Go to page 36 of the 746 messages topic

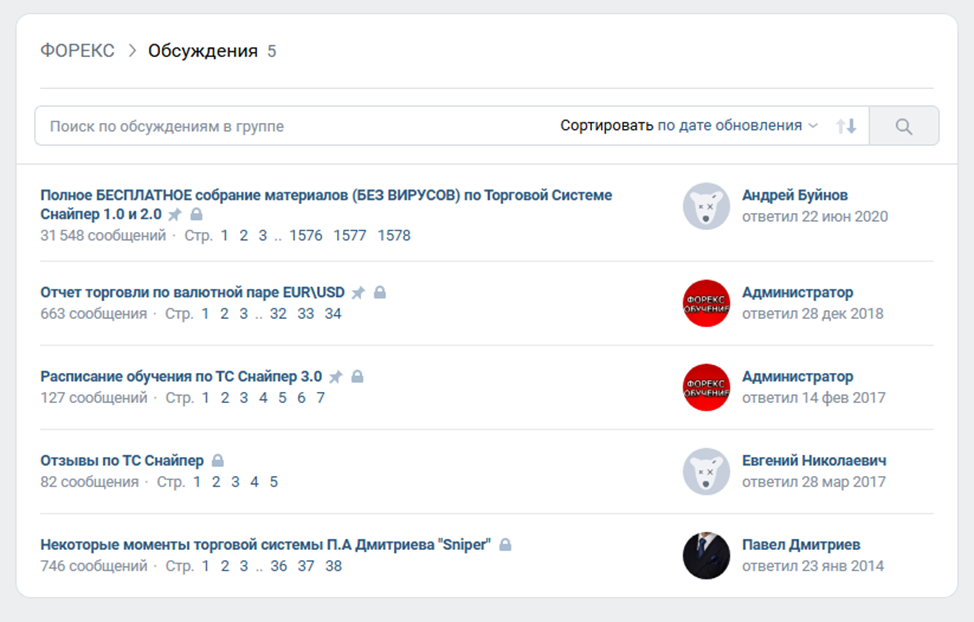pos(279,566)
